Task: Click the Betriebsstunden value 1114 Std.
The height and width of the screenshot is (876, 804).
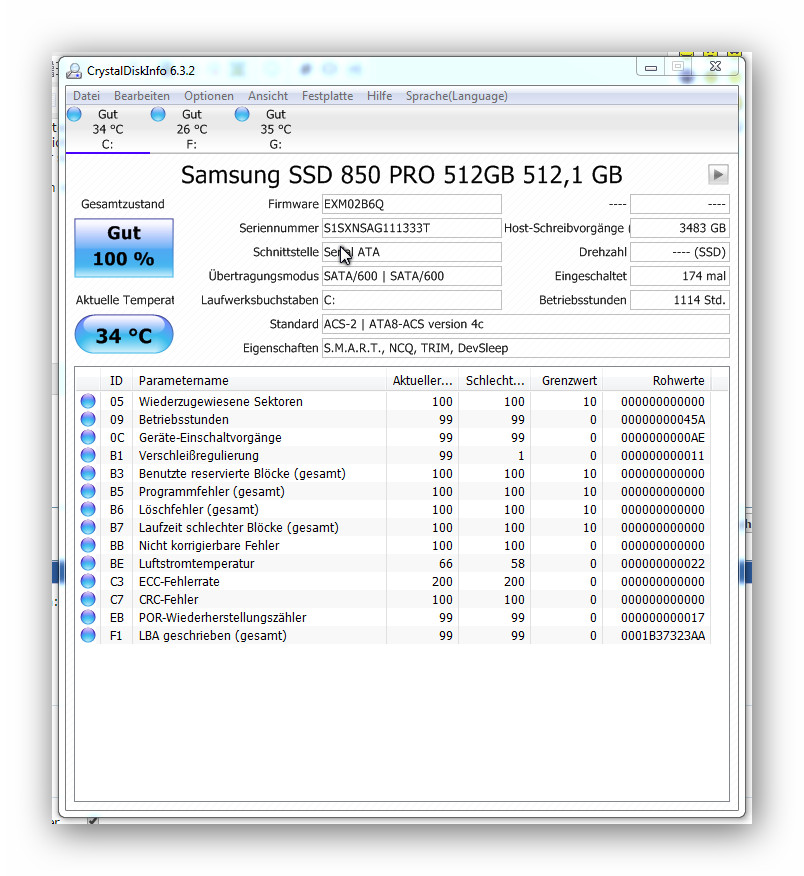Action: (x=680, y=300)
